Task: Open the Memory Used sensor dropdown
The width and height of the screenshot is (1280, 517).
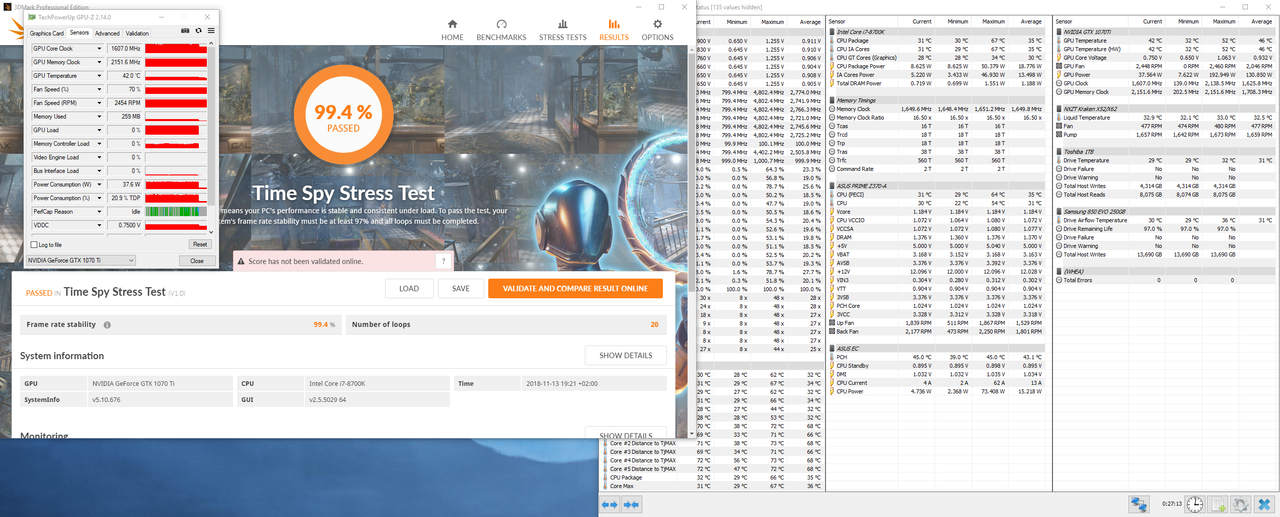Action: [x=99, y=116]
